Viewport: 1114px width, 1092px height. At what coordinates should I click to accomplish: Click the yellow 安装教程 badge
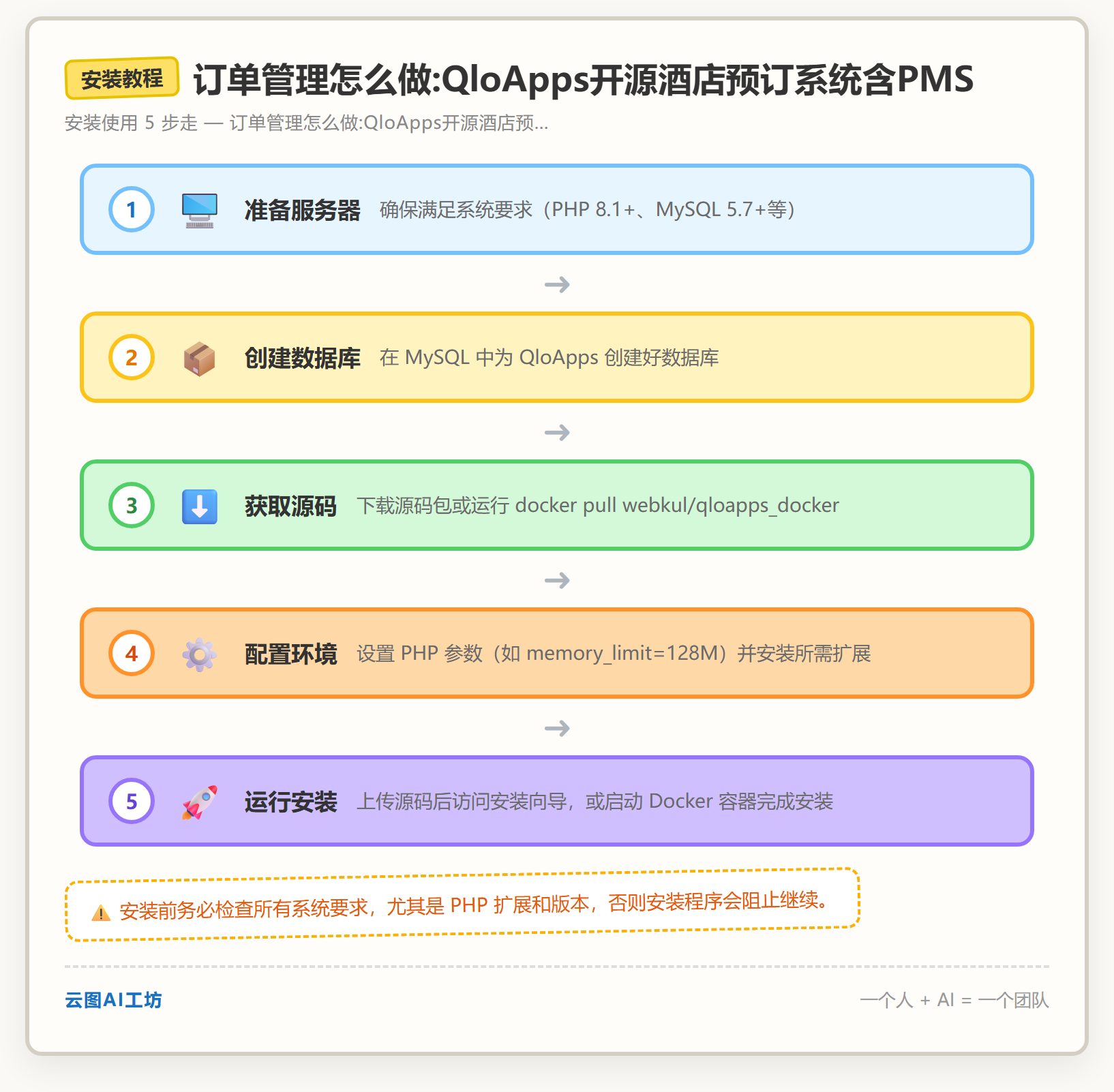(122, 78)
